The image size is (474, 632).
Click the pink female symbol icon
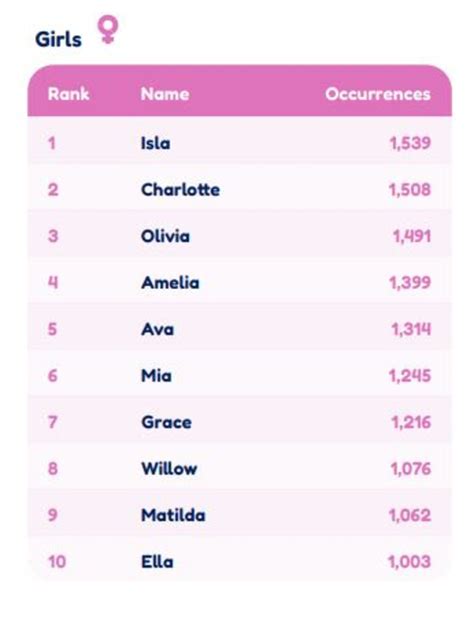108,29
